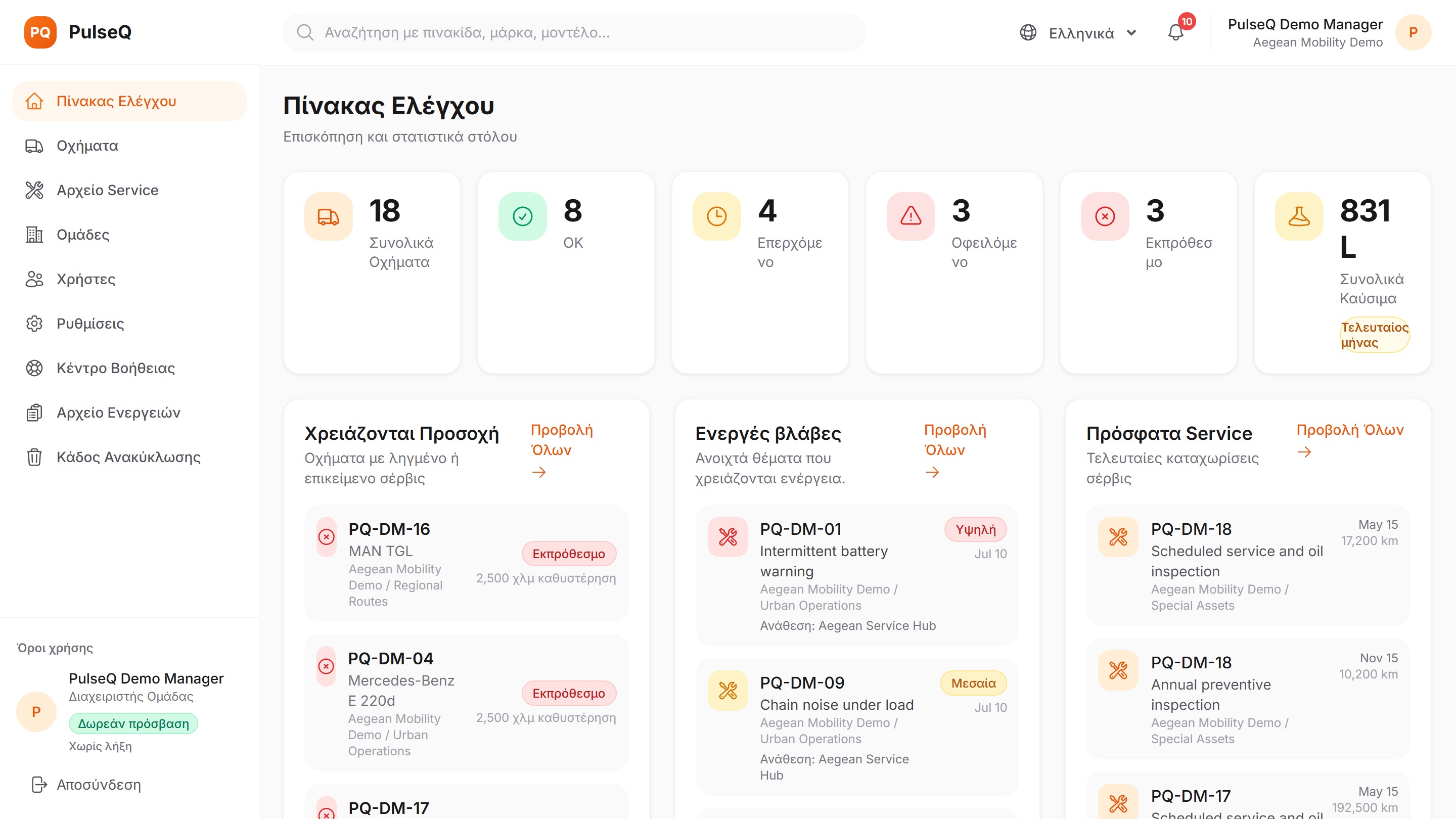The width and height of the screenshot is (1456, 819).
Task: Open Πίνακας Ελέγχου in the sidebar
Action: coord(129,101)
